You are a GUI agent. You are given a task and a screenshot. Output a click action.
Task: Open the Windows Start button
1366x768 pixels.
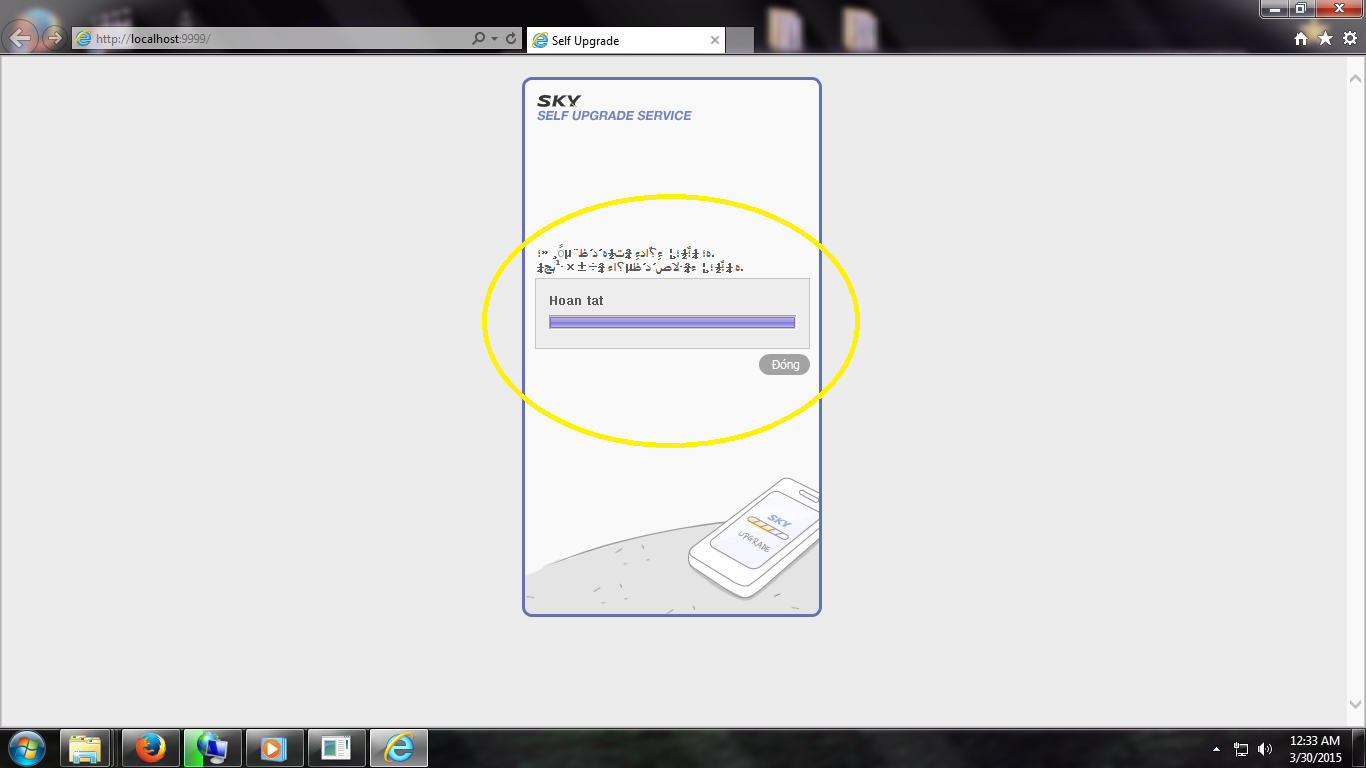tap(27, 748)
